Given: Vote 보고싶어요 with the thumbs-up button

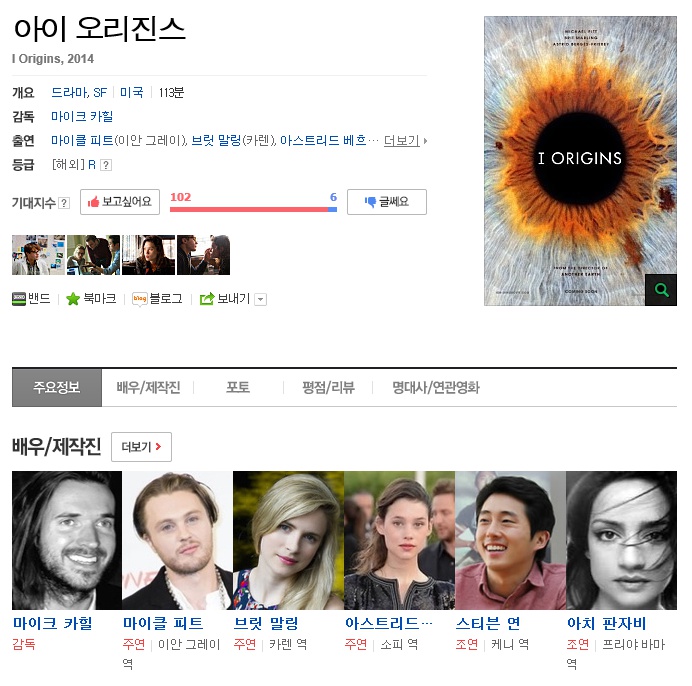Looking at the screenshot, I should 120,202.
